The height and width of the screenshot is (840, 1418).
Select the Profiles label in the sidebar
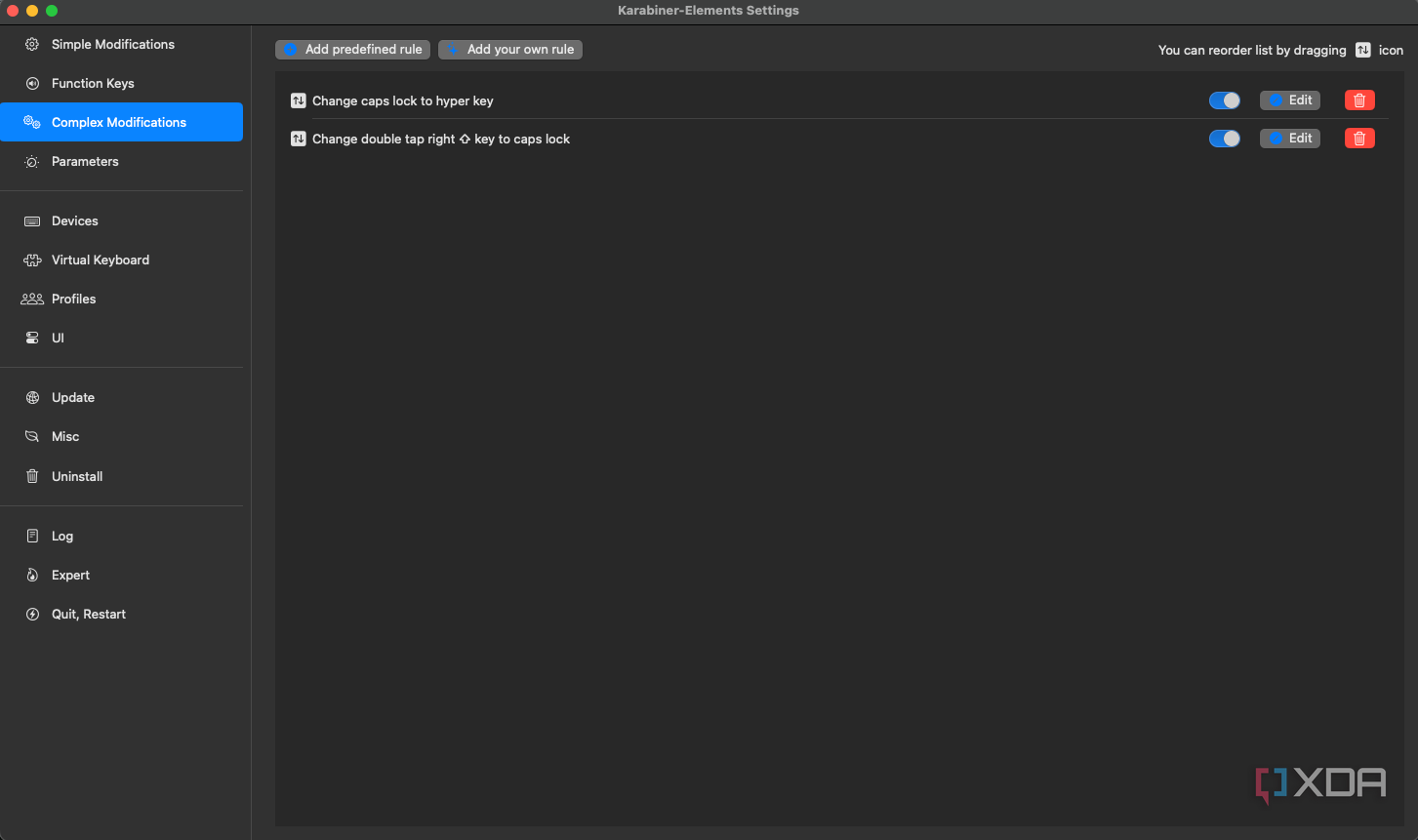[74, 299]
